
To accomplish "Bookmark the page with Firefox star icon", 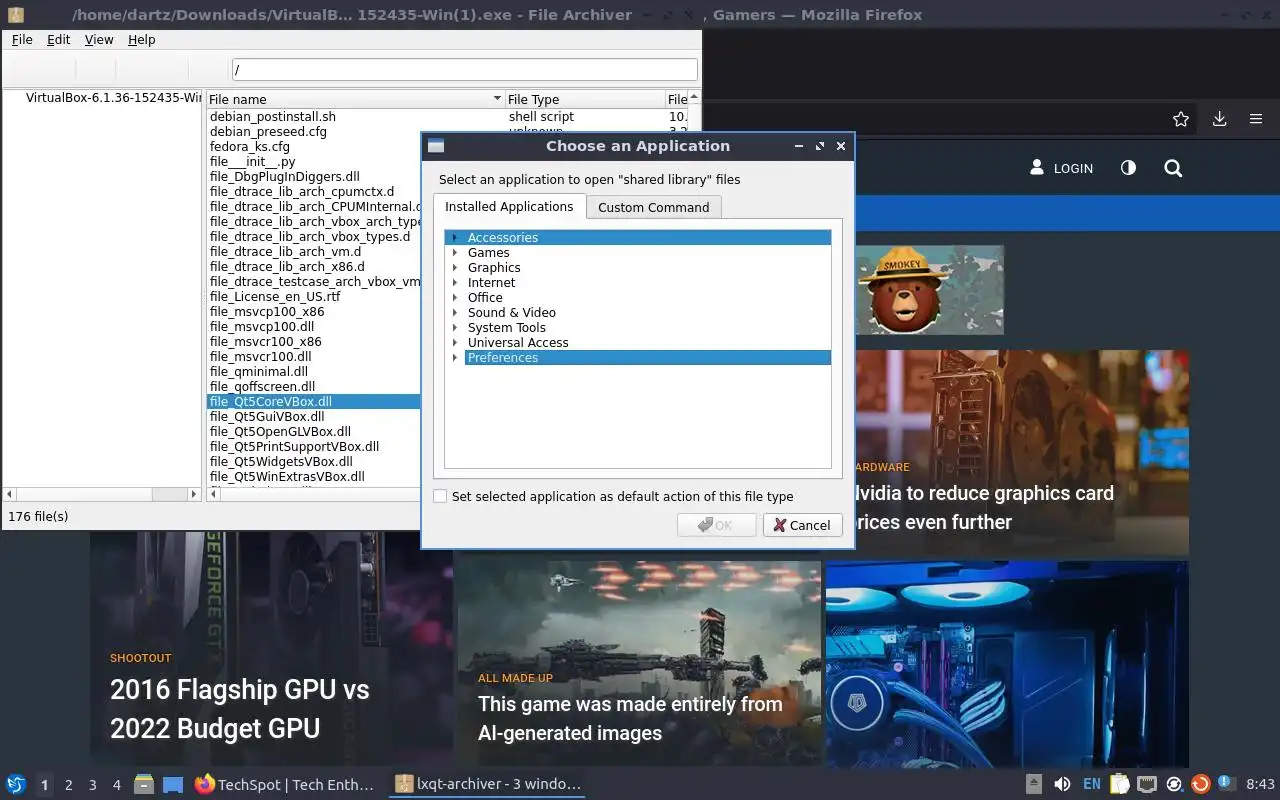I will pos(1181,119).
